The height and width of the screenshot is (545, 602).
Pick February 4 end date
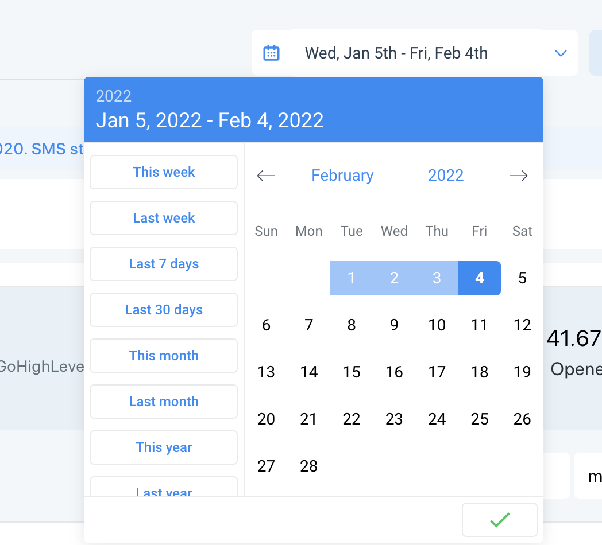click(x=480, y=278)
